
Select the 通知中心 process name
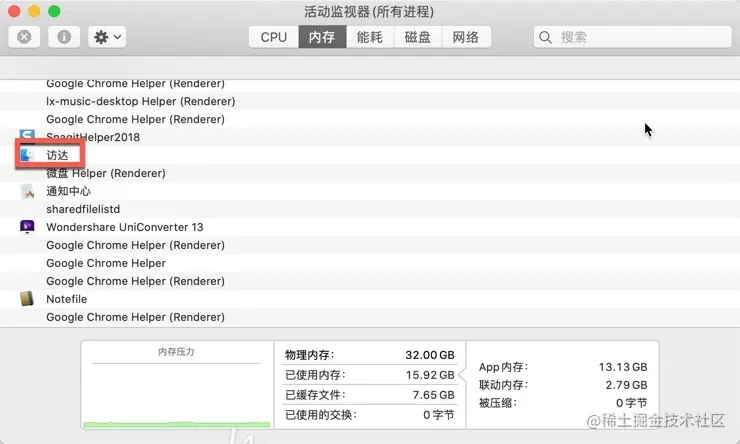click(x=68, y=191)
